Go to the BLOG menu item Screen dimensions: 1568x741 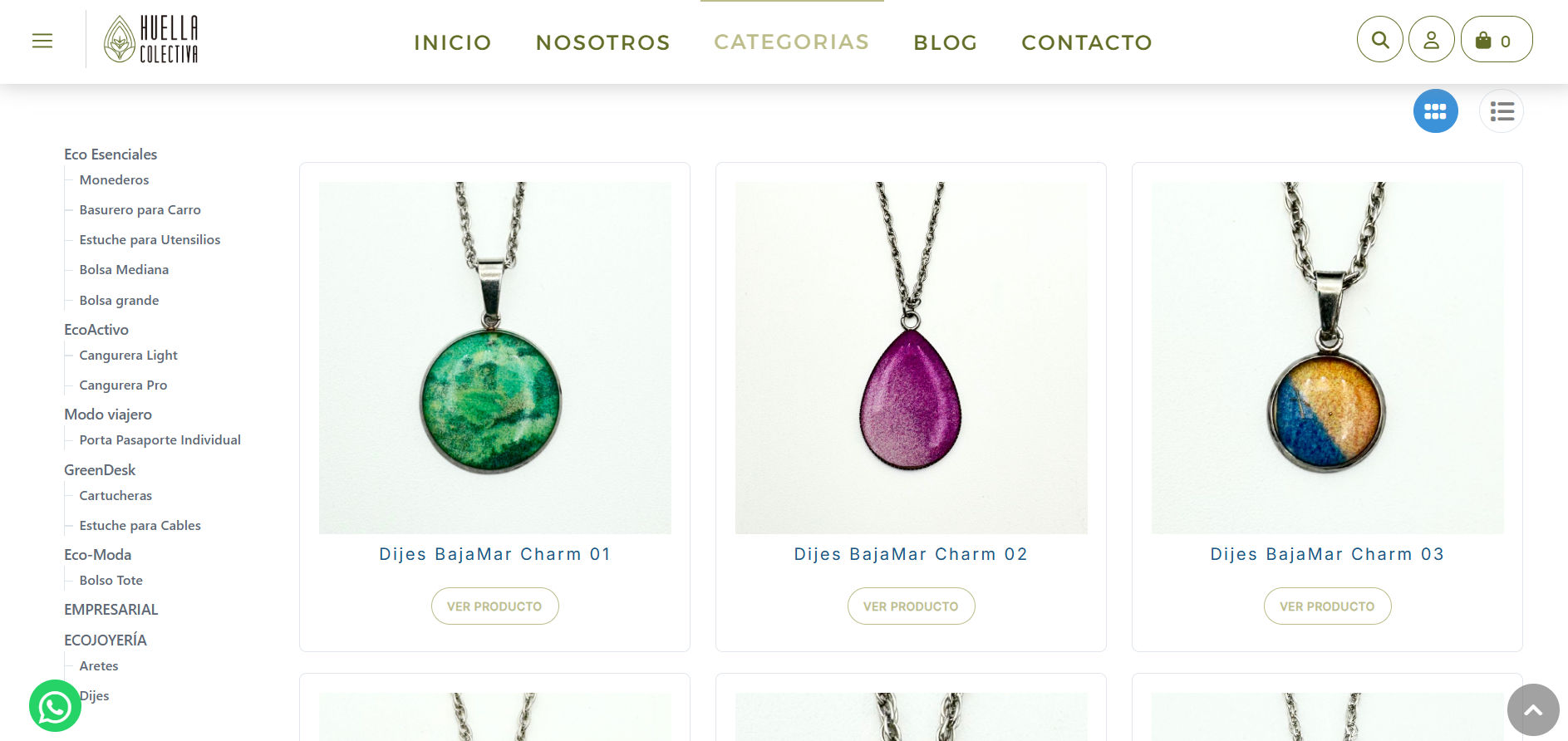(x=946, y=42)
